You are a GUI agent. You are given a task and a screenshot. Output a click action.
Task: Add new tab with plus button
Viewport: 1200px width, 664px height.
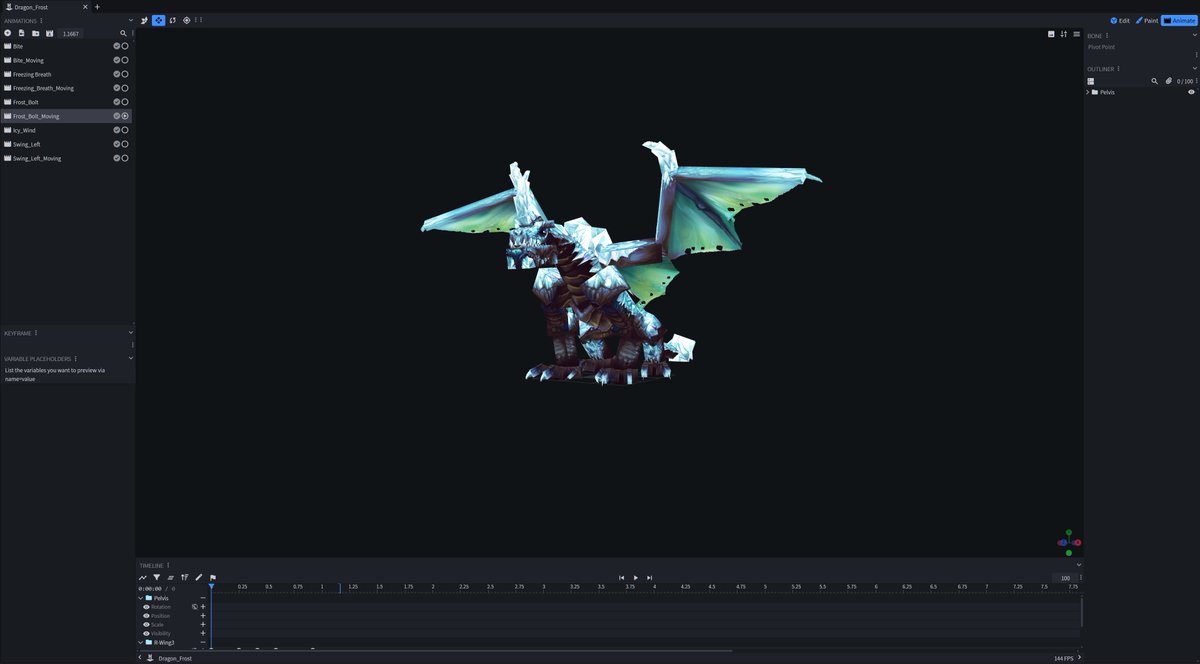pyautogui.click(x=97, y=7)
